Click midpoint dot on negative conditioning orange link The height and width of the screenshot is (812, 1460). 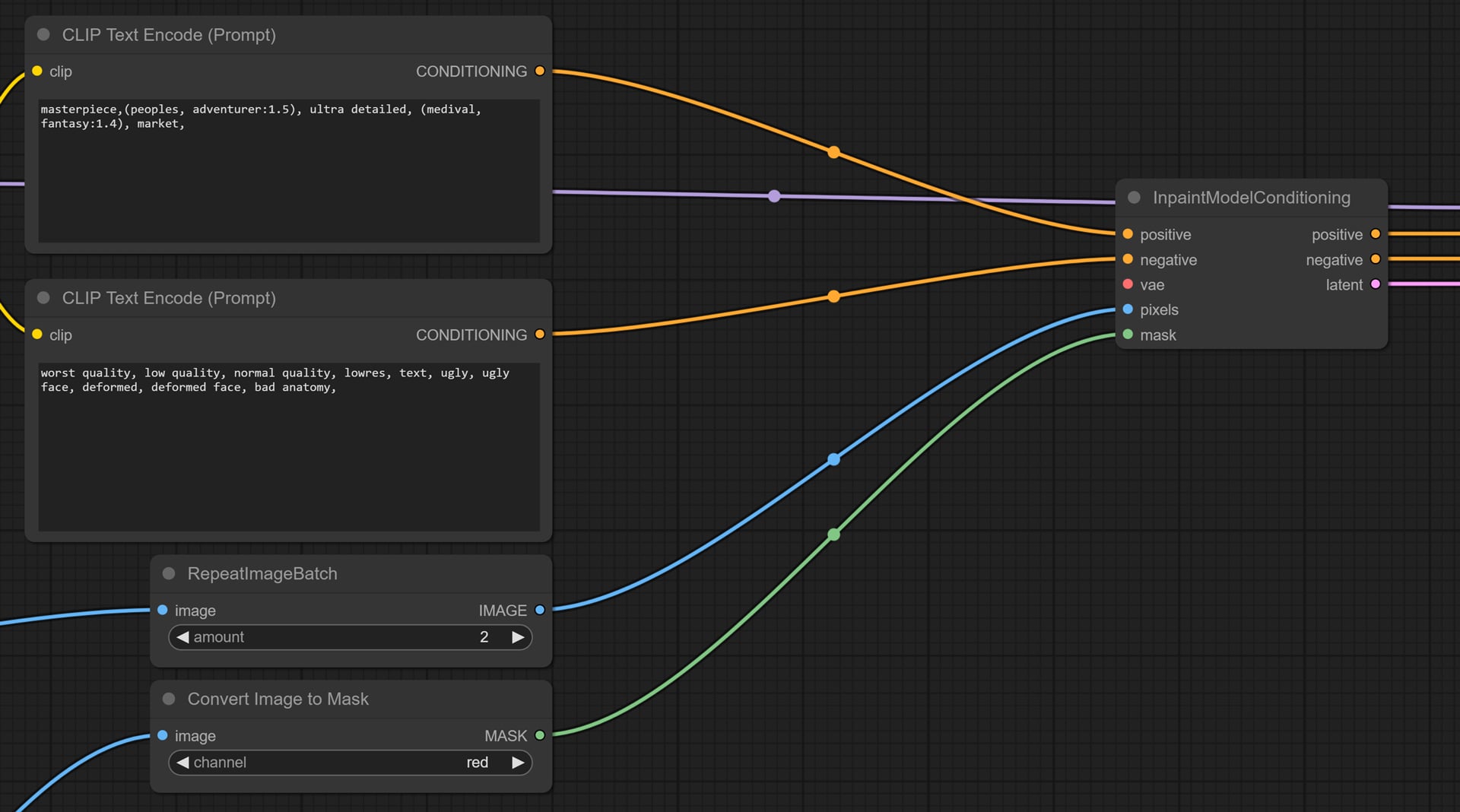[x=834, y=297]
